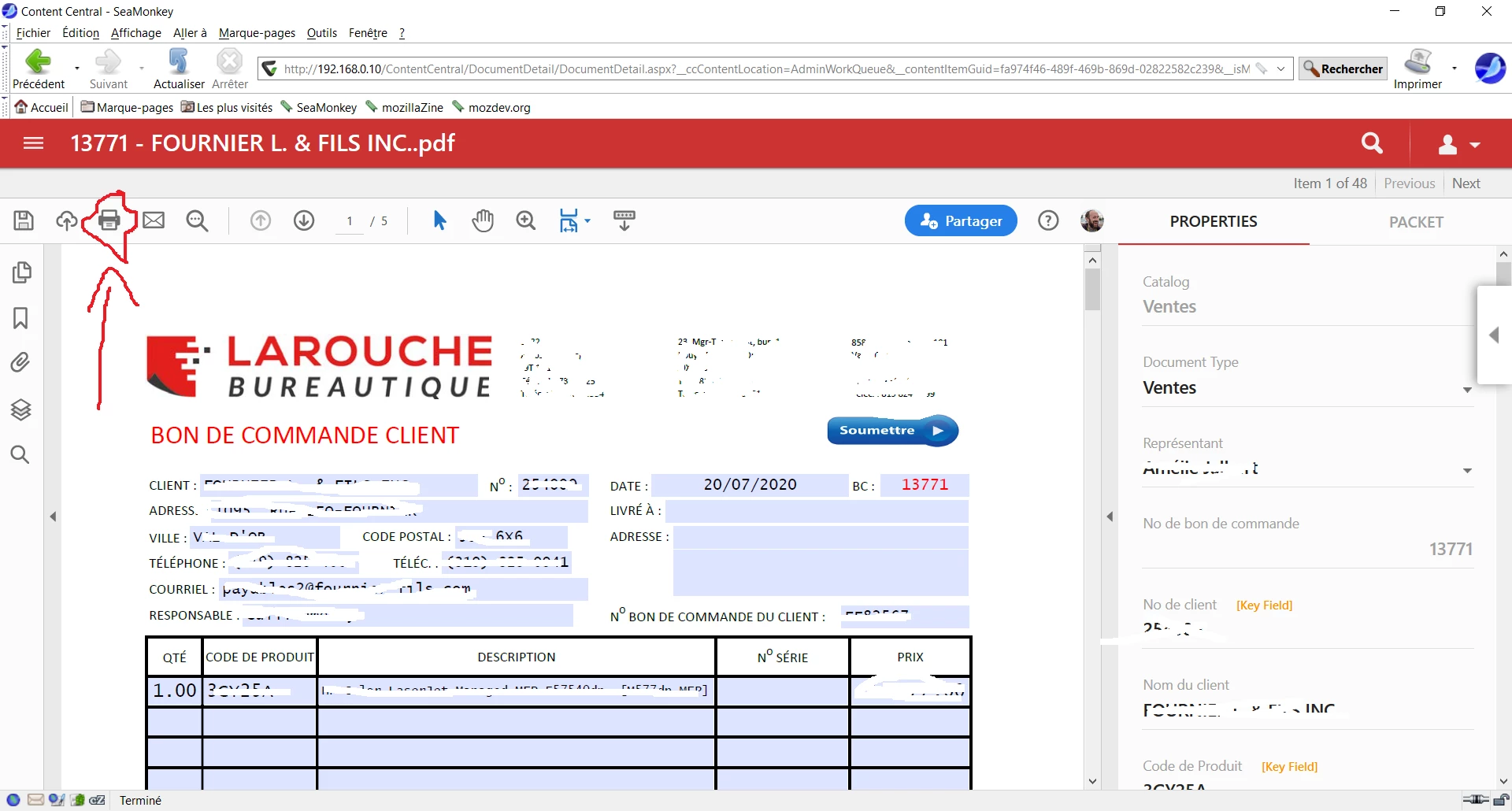Click the Rechercher button

pos(1343,69)
